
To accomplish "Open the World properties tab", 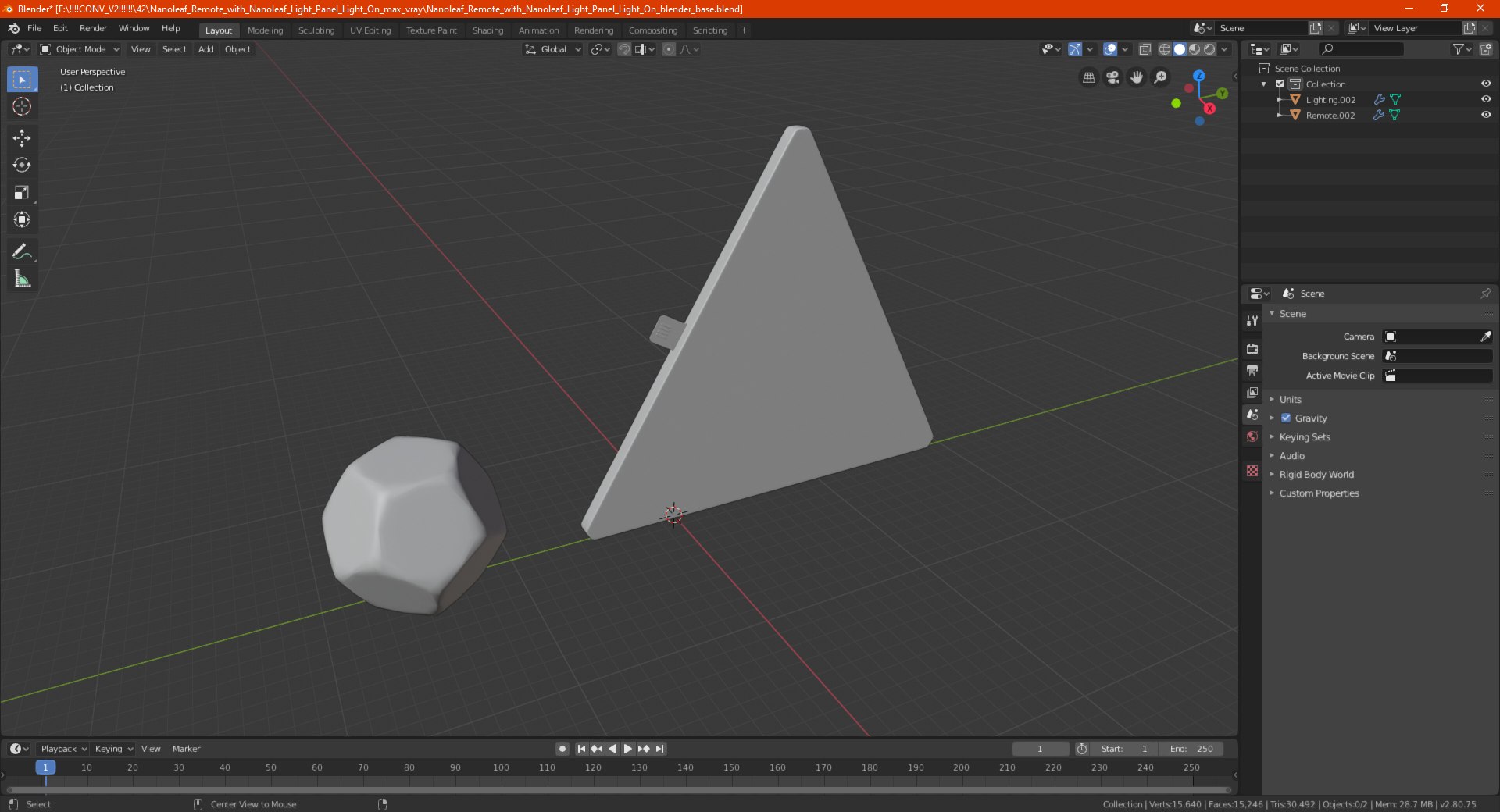I will (x=1252, y=436).
